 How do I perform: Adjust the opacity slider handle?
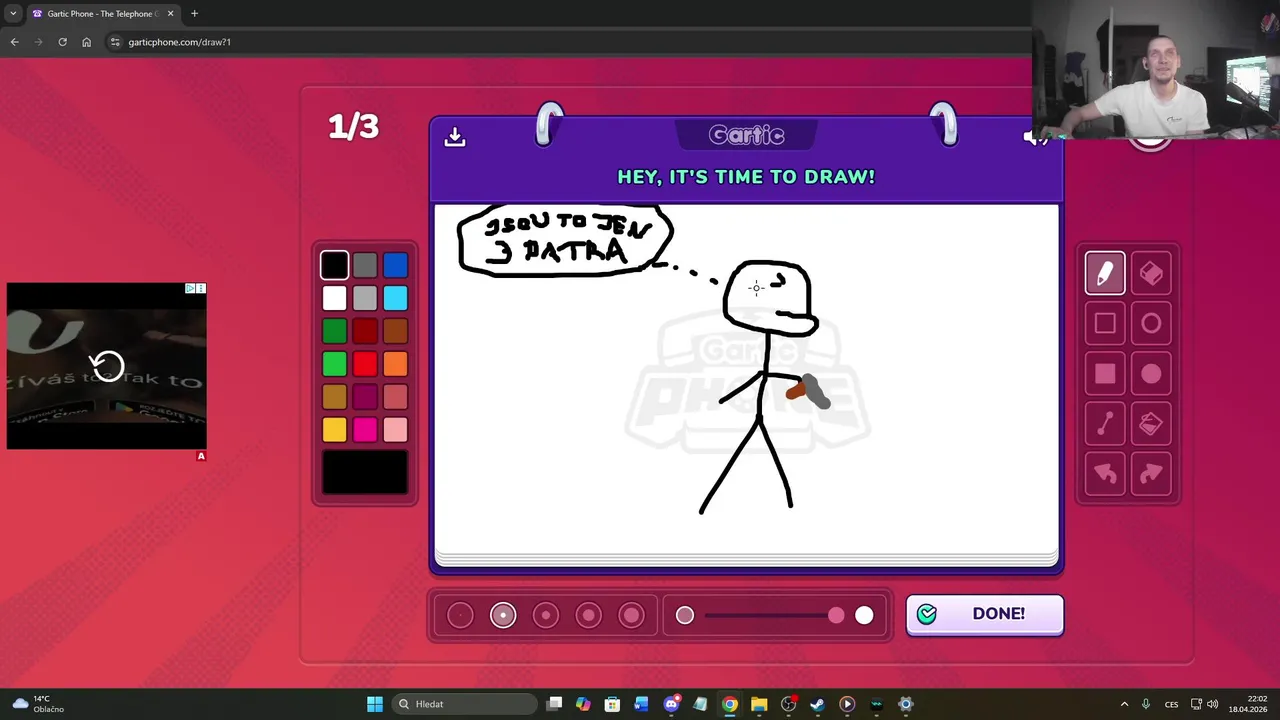coord(836,615)
